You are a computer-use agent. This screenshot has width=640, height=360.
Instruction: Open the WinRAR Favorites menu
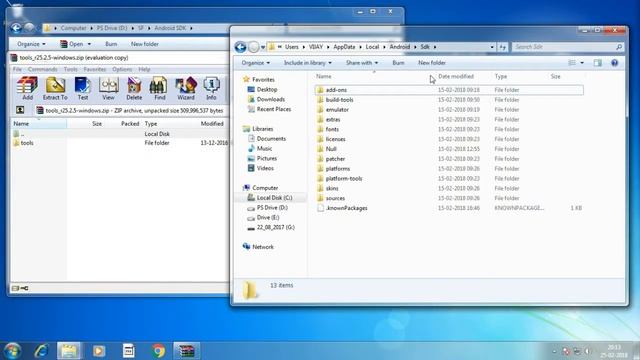click(95, 69)
